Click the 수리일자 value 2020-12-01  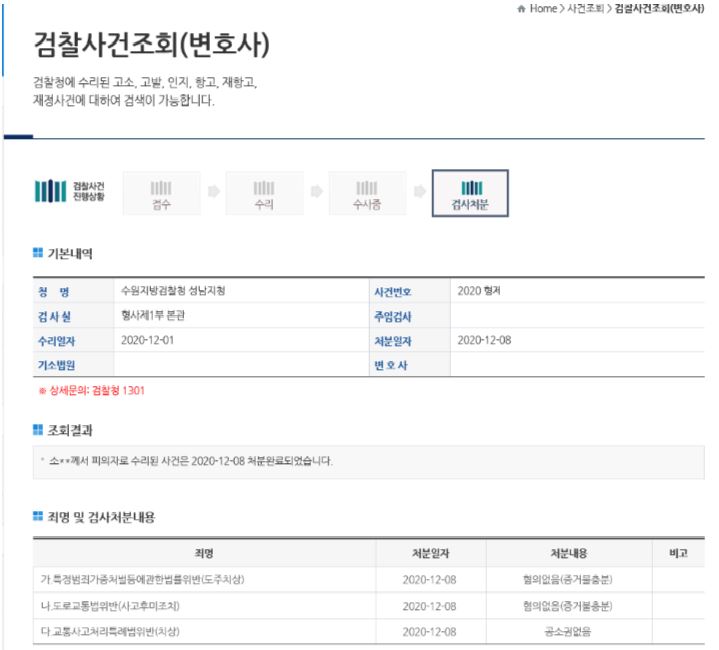pos(147,340)
